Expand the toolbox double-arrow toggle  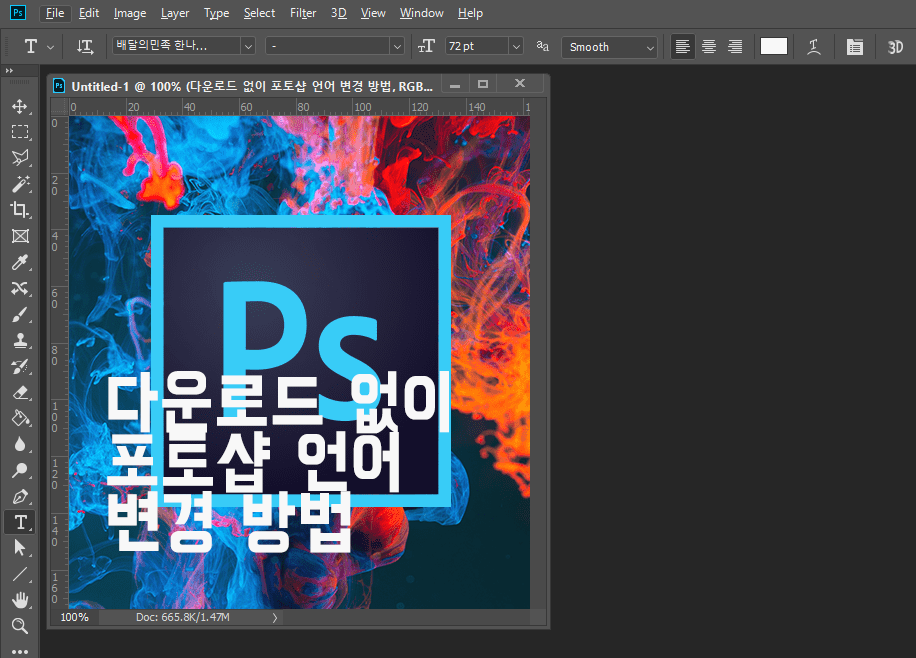click(x=9, y=71)
